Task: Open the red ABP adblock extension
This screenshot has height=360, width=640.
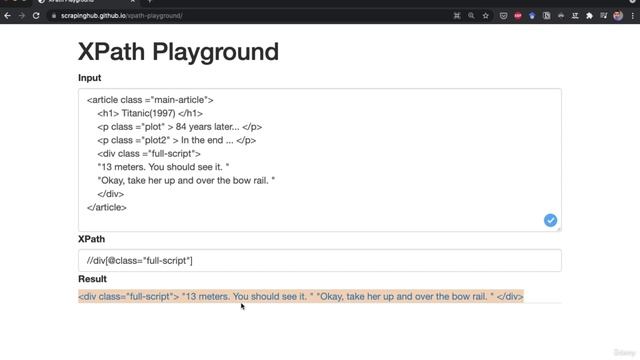Action: click(x=518, y=16)
